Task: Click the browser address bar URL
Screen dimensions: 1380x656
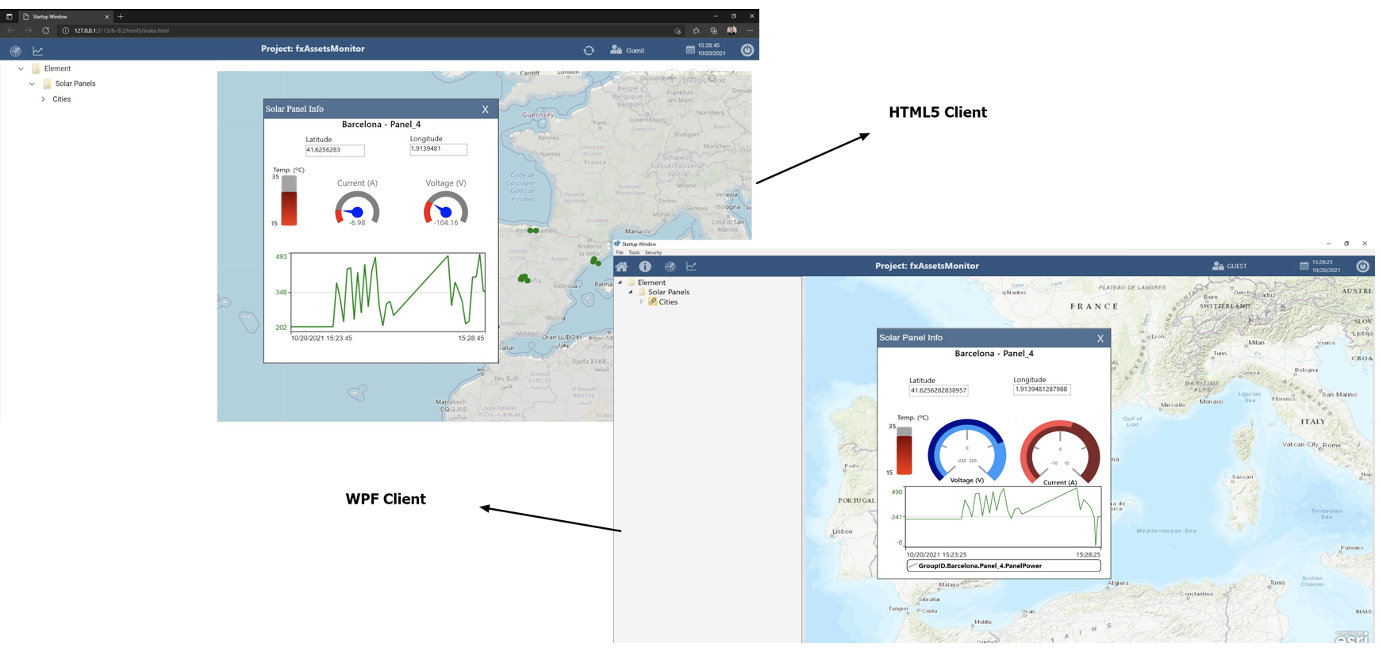Action: click(x=121, y=30)
